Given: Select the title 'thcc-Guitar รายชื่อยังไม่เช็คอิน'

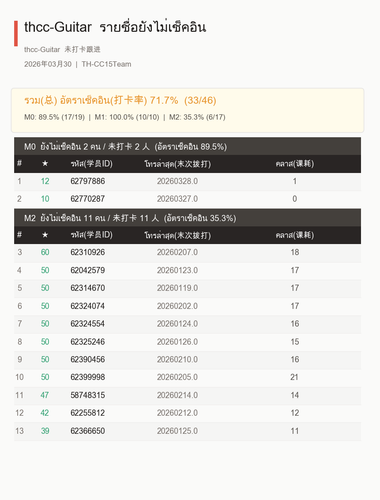Looking at the screenshot, I should (115, 27).
